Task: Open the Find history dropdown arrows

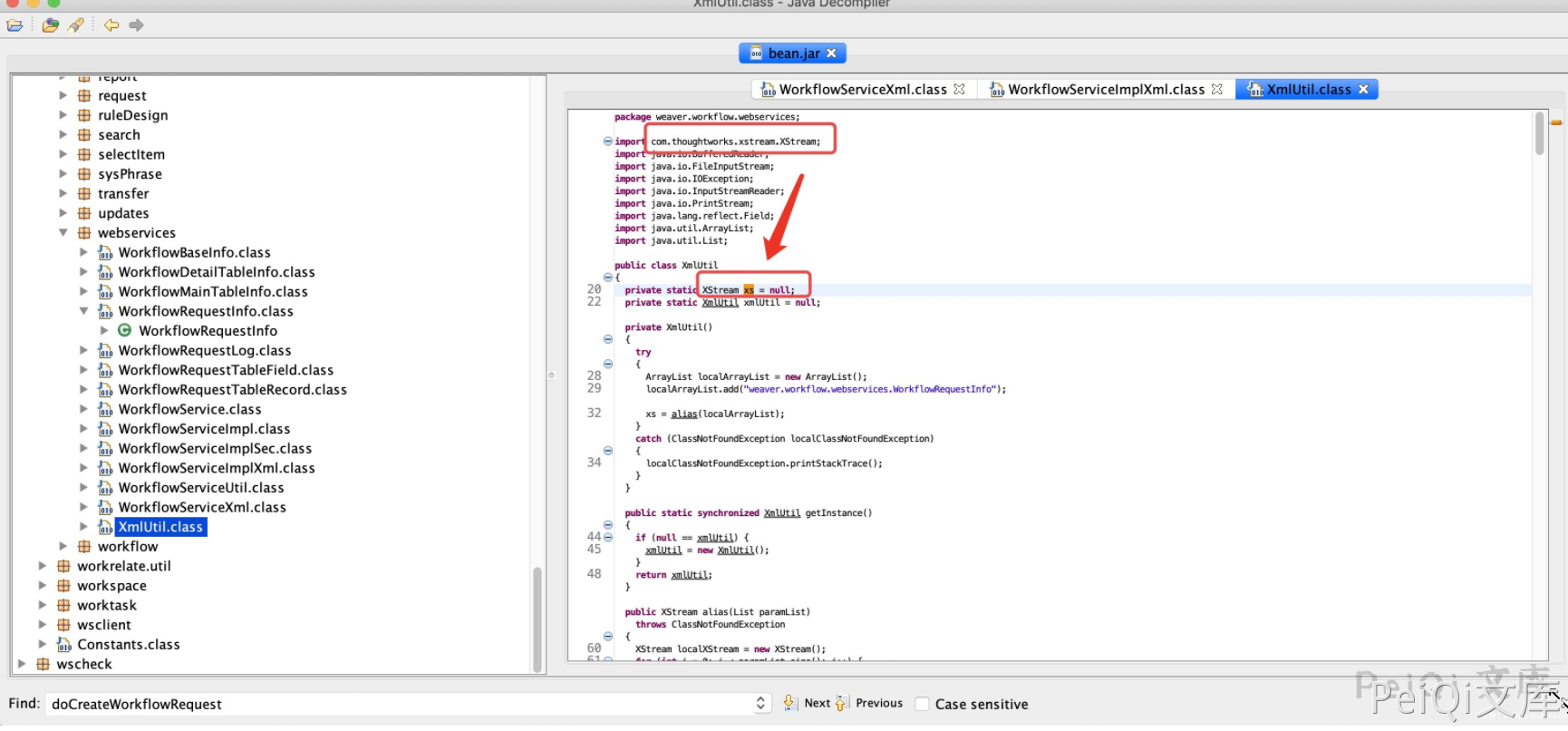Action: tap(760, 704)
